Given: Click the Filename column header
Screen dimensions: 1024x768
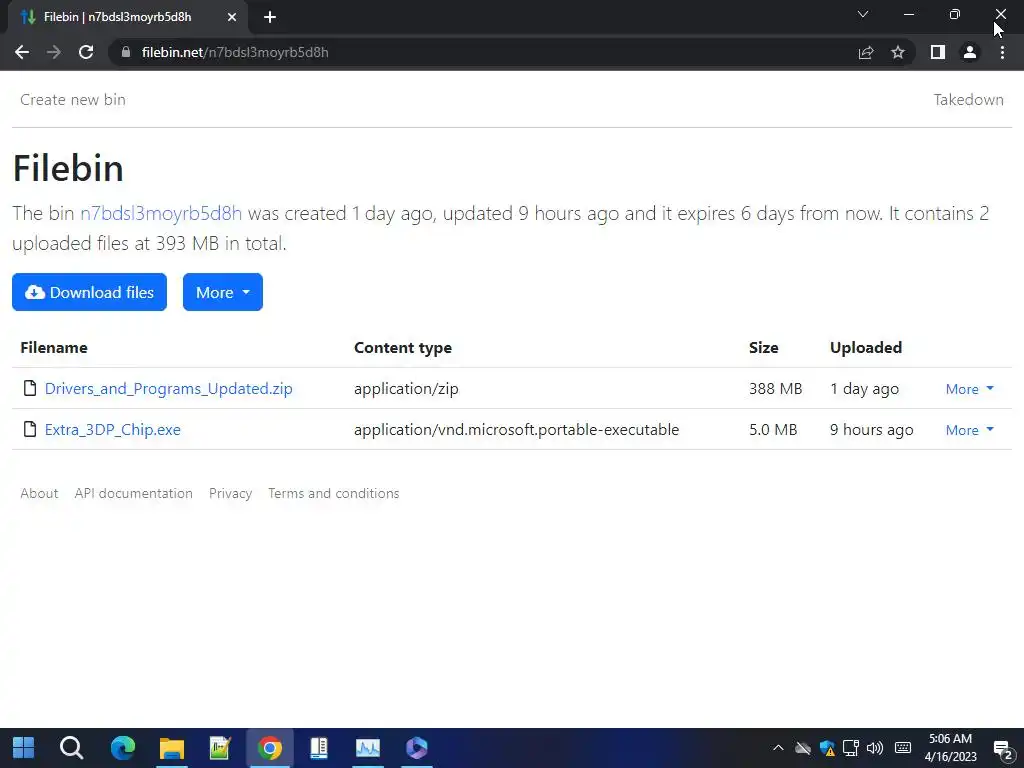Looking at the screenshot, I should [54, 347].
